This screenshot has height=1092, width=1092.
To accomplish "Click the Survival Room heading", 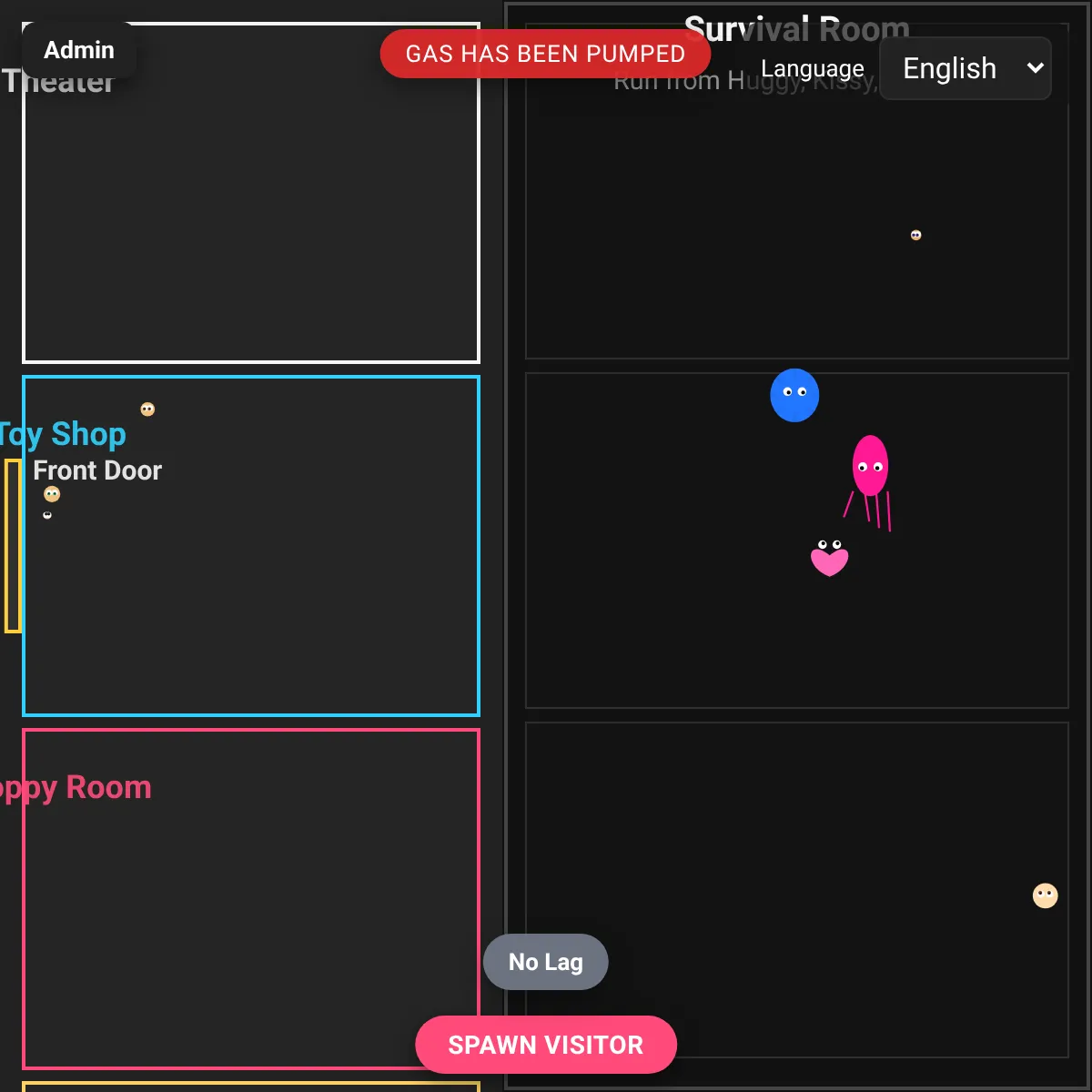I will (x=797, y=29).
